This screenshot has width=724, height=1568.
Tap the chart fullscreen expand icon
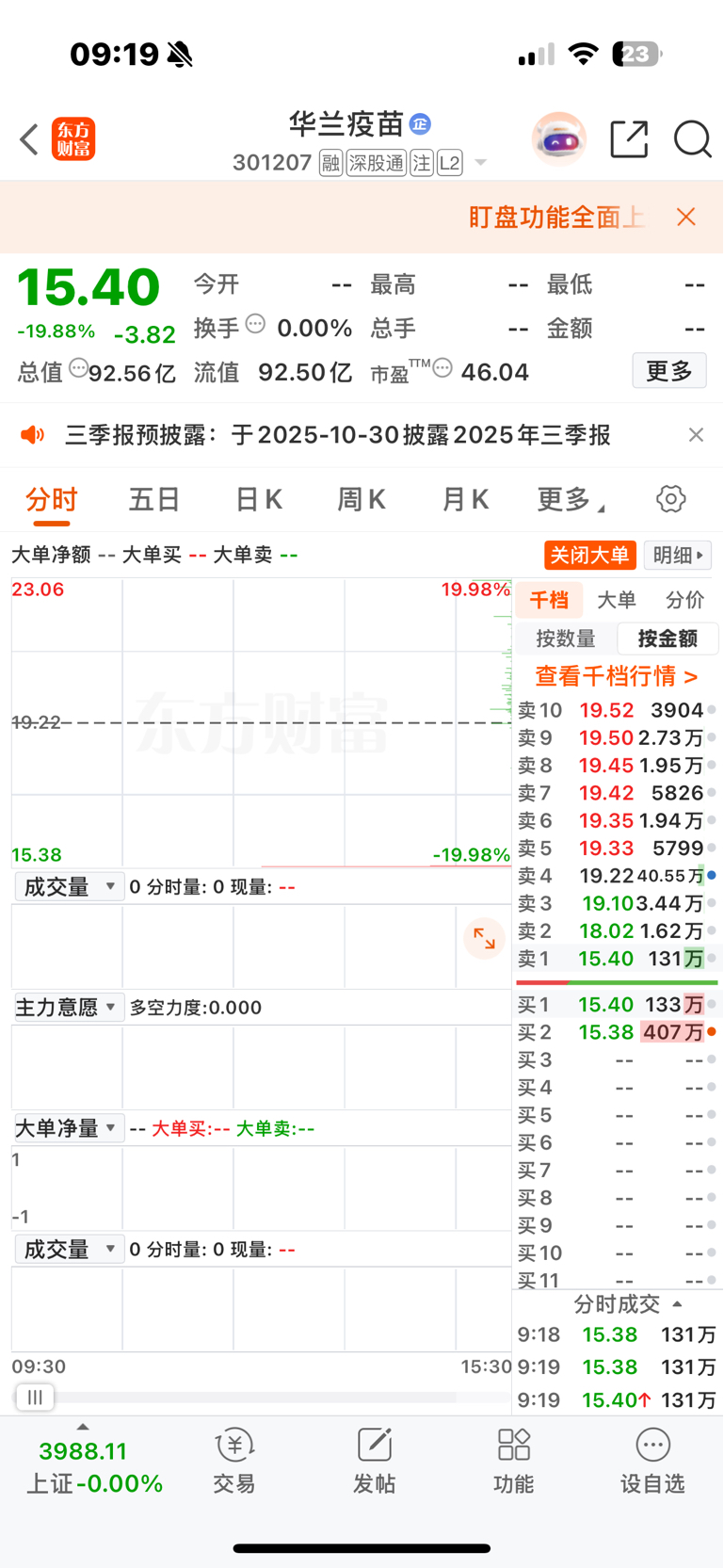485,938
